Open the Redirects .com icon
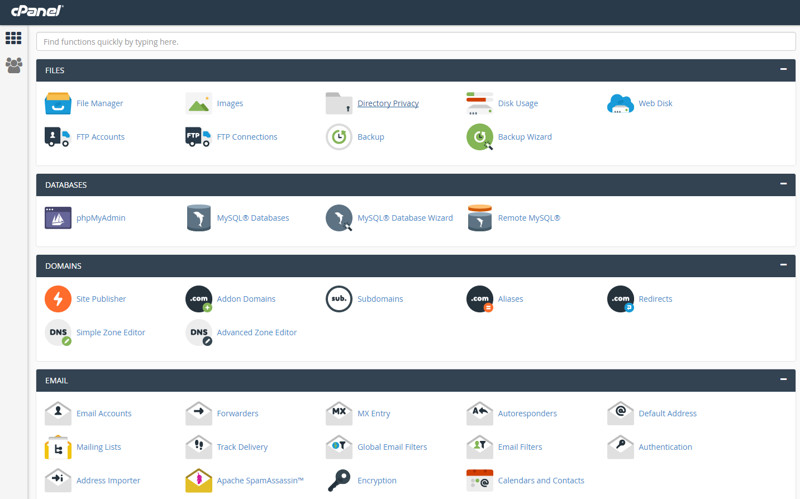 point(620,299)
